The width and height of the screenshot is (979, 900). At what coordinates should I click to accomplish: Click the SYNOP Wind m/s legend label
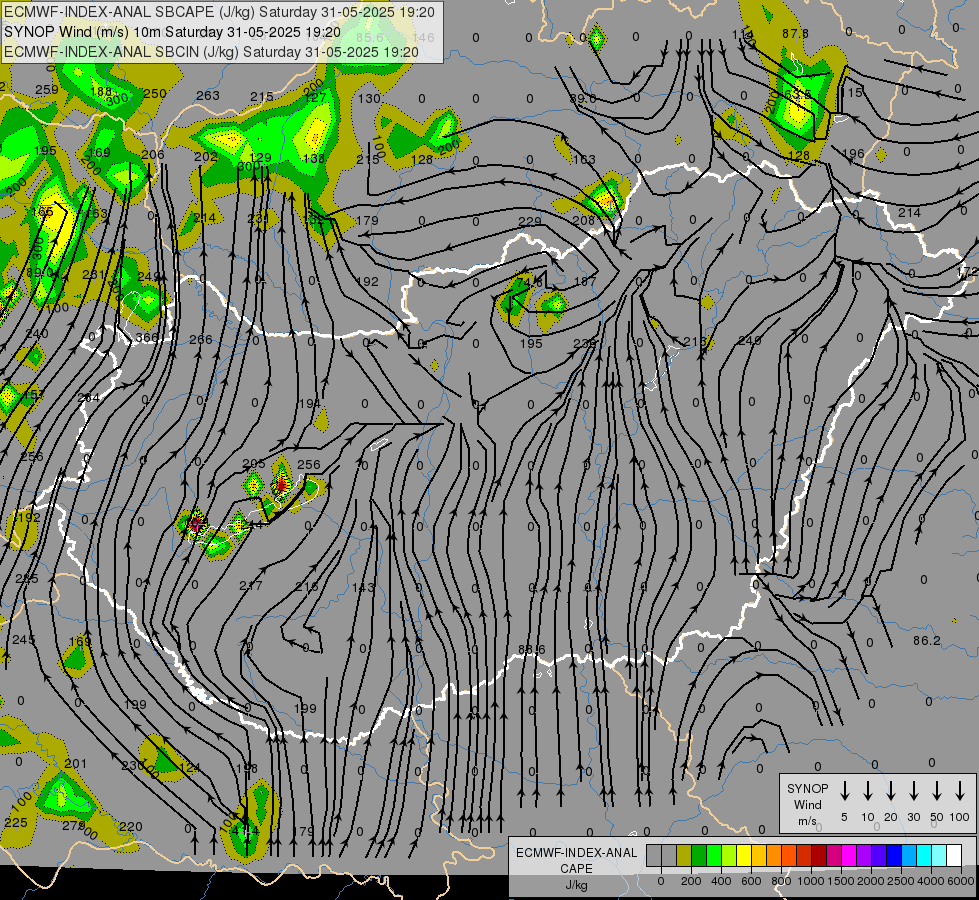pos(807,804)
